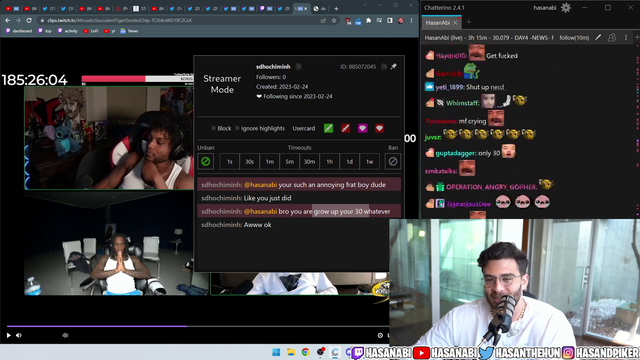Go back in Chrome
Viewport: 640px width, 360px height.
coord(8,20)
